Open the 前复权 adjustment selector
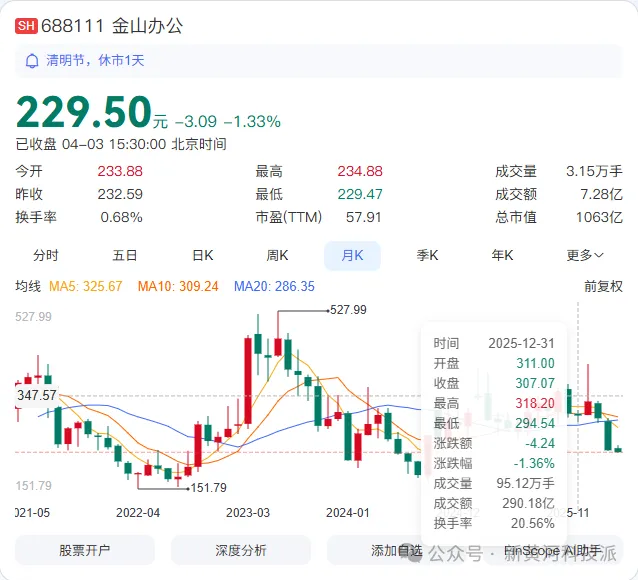The image size is (638, 580). (603, 287)
